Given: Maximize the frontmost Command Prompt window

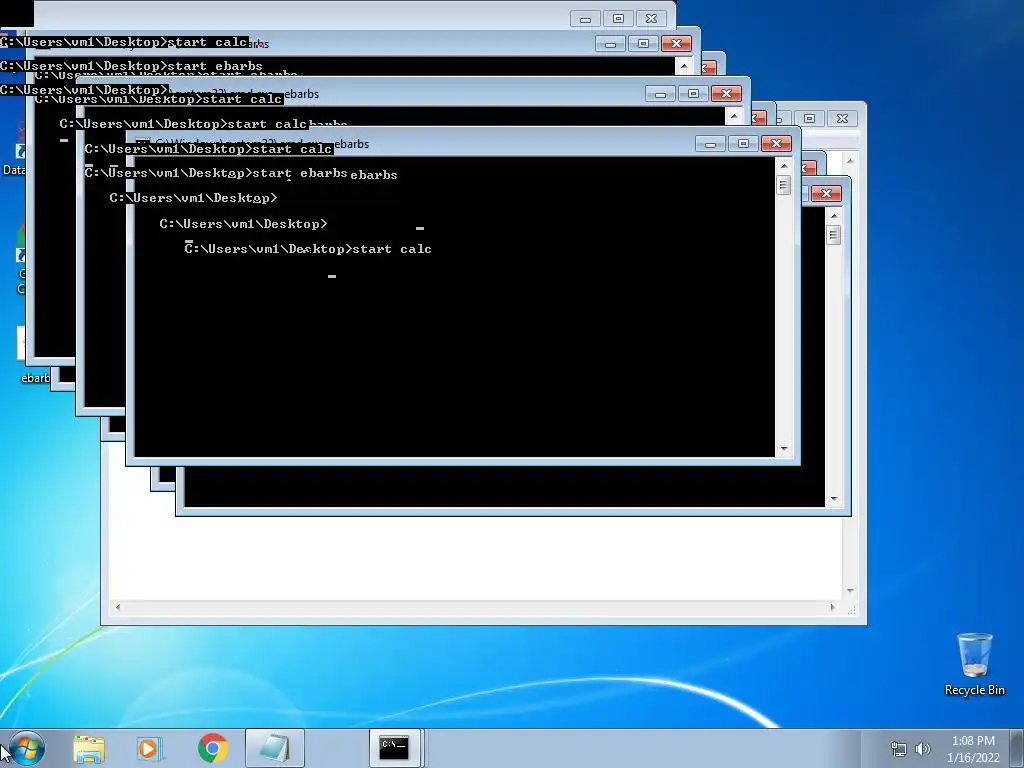Looking at the screenshot, I should 743,144.
